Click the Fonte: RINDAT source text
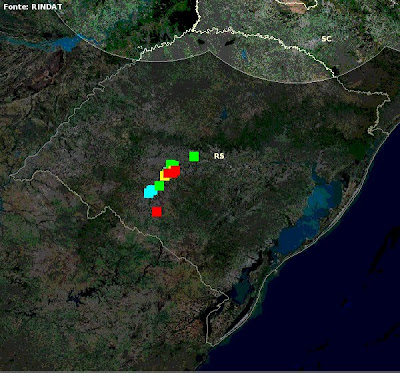 33,6
